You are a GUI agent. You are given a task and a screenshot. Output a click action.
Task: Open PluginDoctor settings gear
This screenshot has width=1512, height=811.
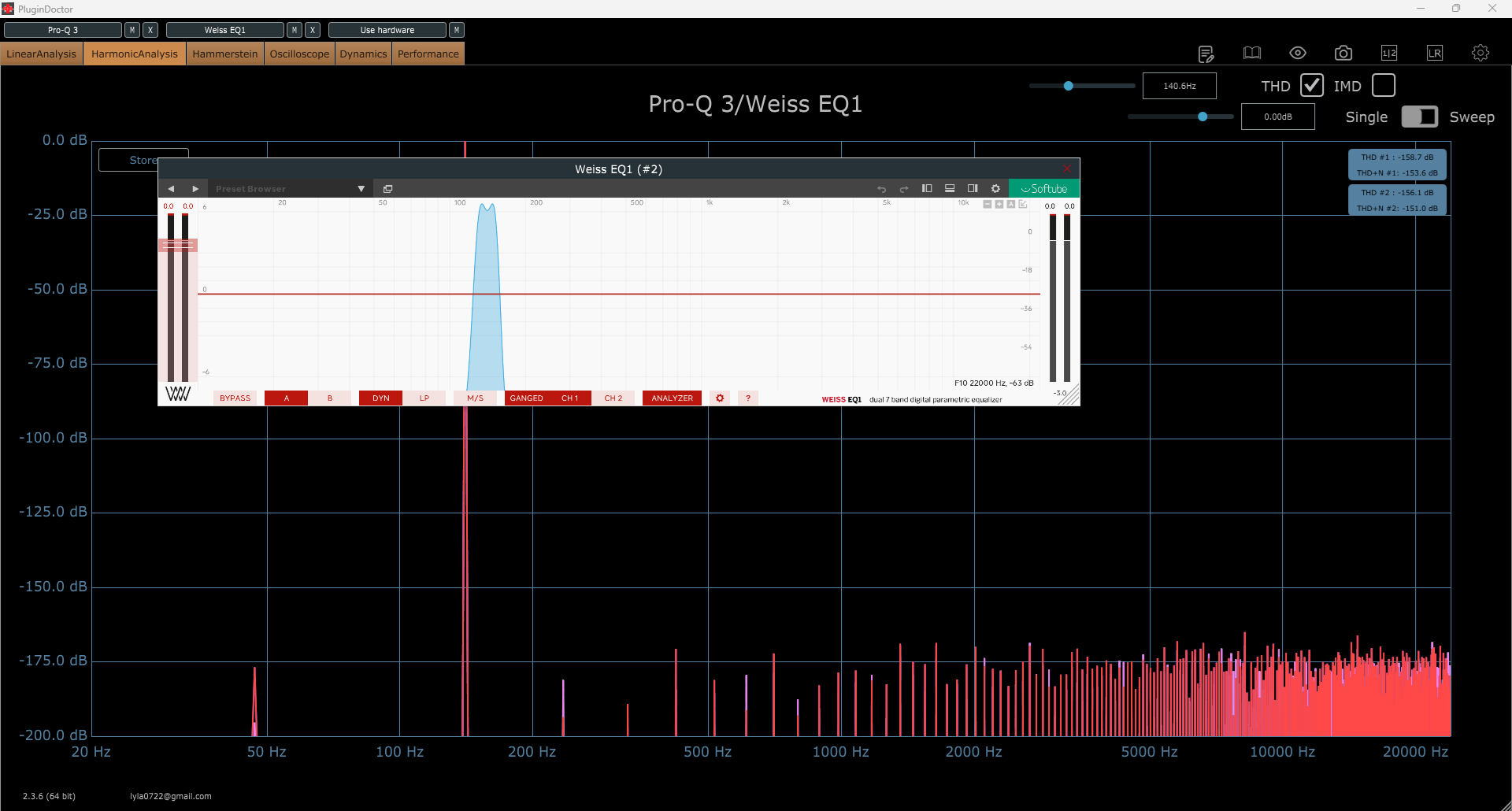[1480, 53]
